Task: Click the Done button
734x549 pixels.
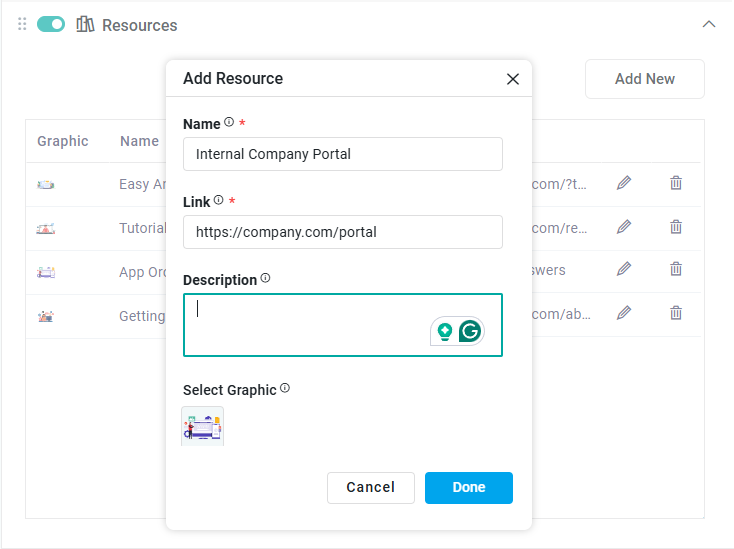Action: point(469,488)
